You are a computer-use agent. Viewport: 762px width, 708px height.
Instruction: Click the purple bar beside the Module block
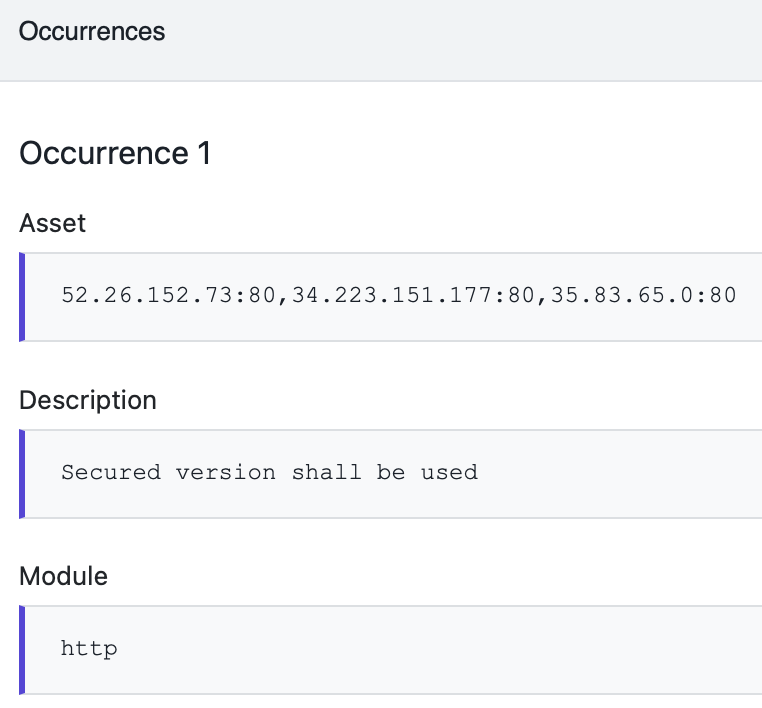tap(22, 650)
